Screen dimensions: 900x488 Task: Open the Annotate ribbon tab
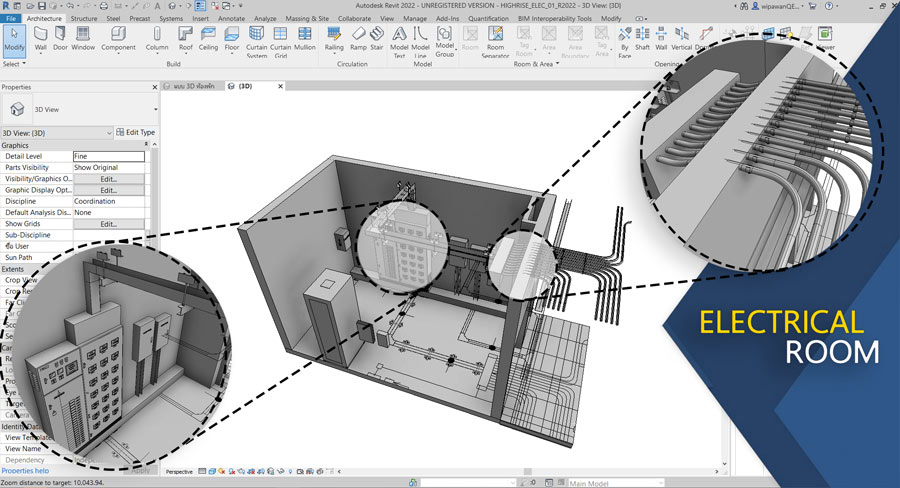point(231,18)
